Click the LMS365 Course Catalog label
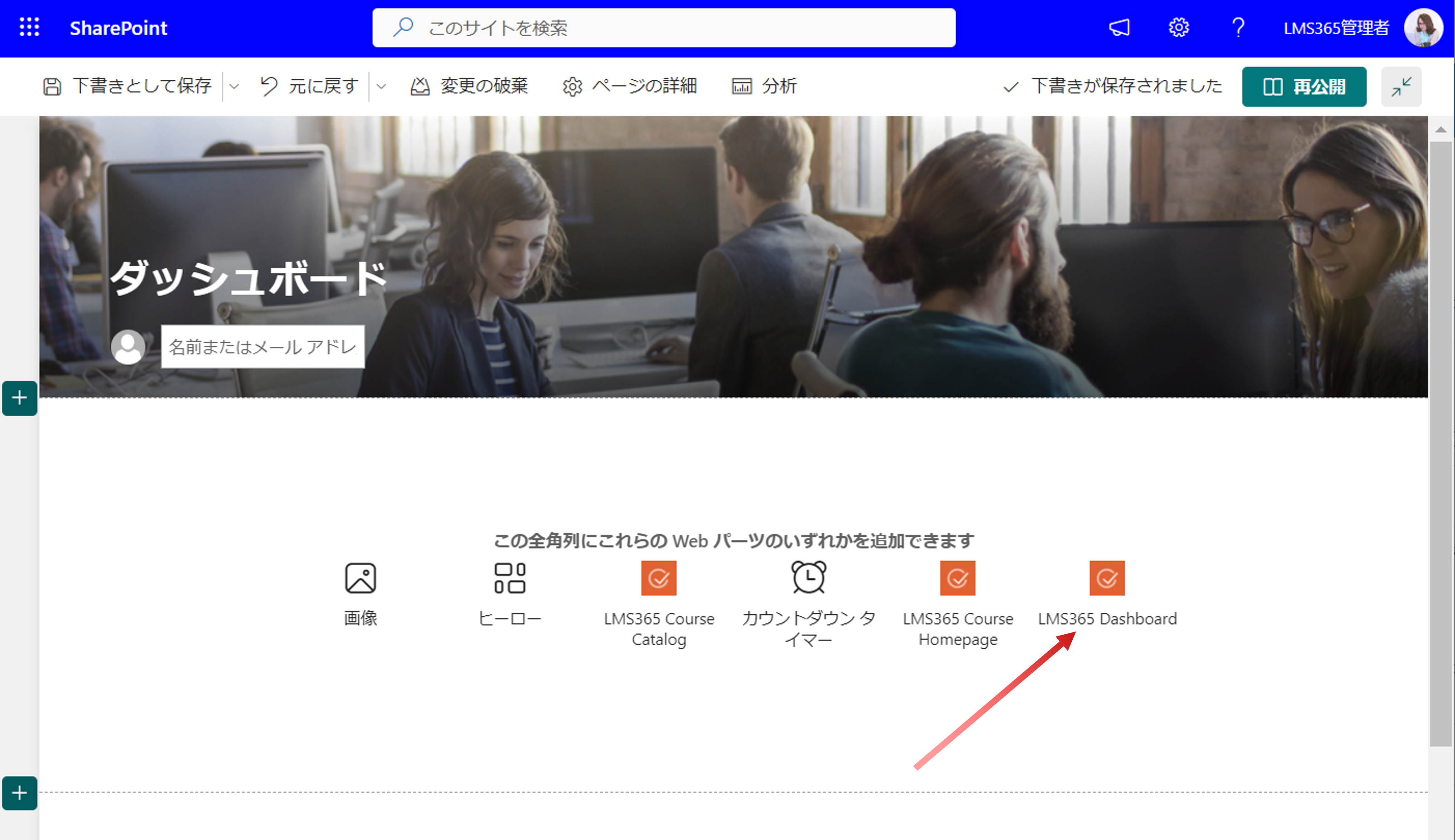The height and width of the screenshot is (840, 1455). click(x=659, y=629)
